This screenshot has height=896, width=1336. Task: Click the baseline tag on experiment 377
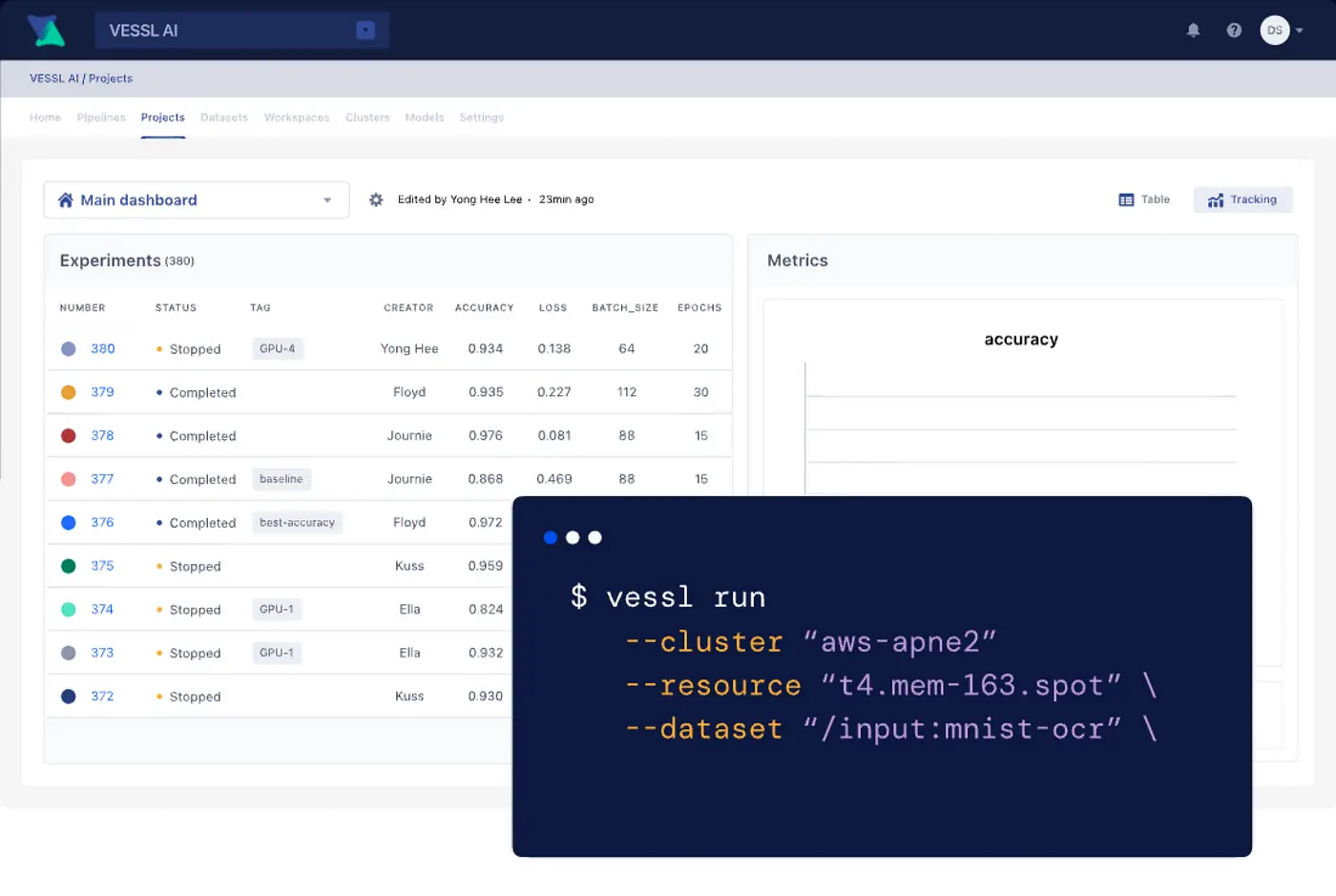282,479
